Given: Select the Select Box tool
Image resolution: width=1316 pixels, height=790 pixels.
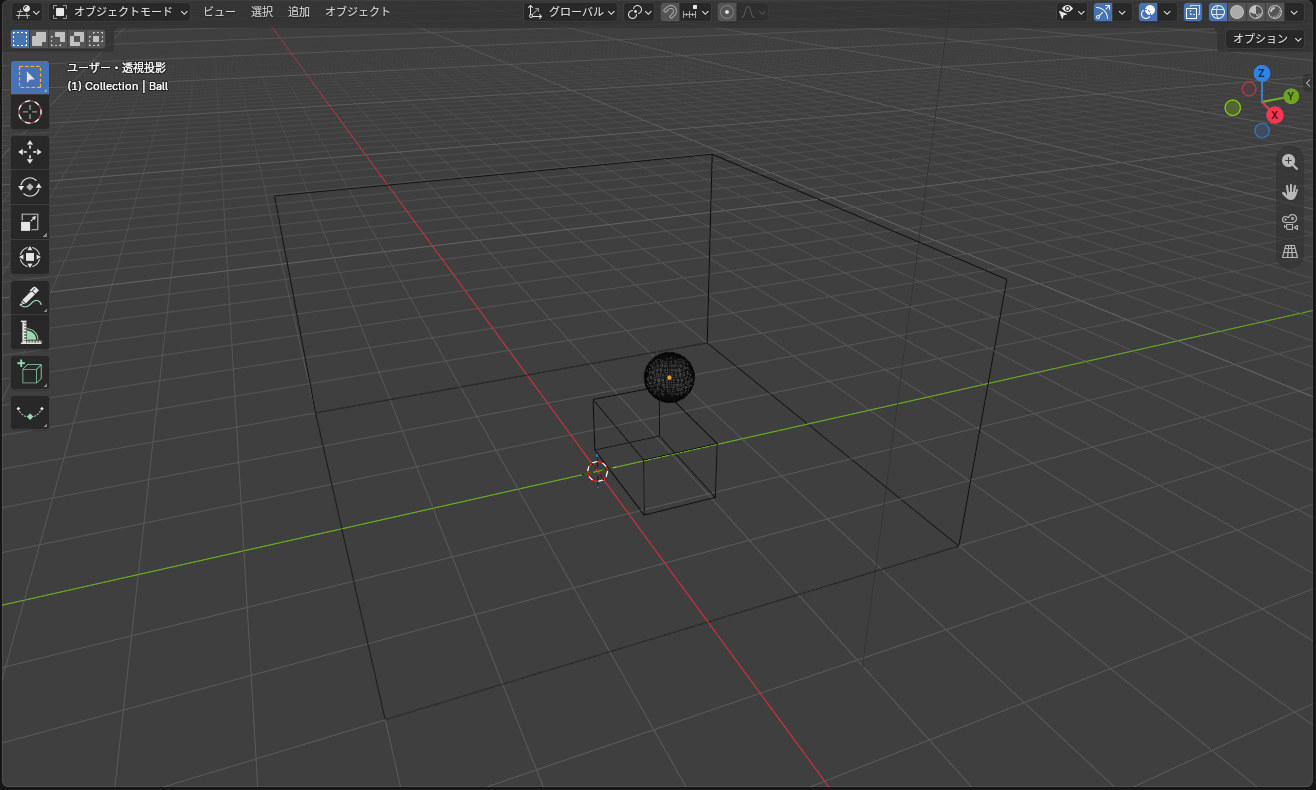Looking at the screenshot, I should point(30,77).
